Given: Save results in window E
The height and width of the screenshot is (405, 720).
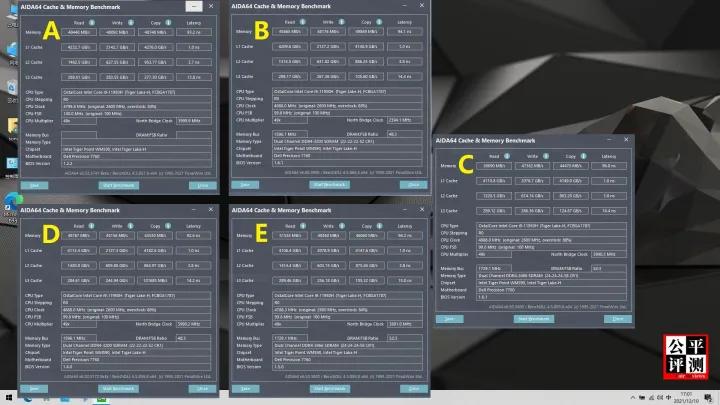Looking at the screenshot, I should [246, 388].
